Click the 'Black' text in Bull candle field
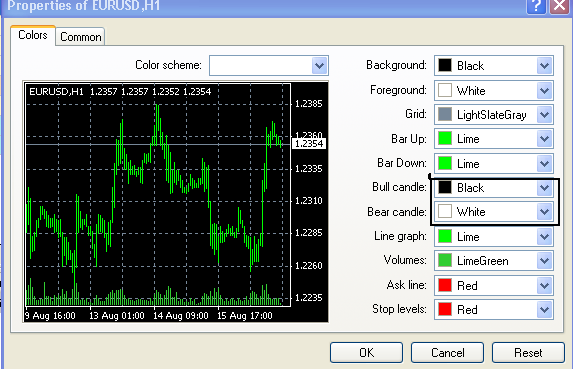The image size is (573, 369). [471, 188]
